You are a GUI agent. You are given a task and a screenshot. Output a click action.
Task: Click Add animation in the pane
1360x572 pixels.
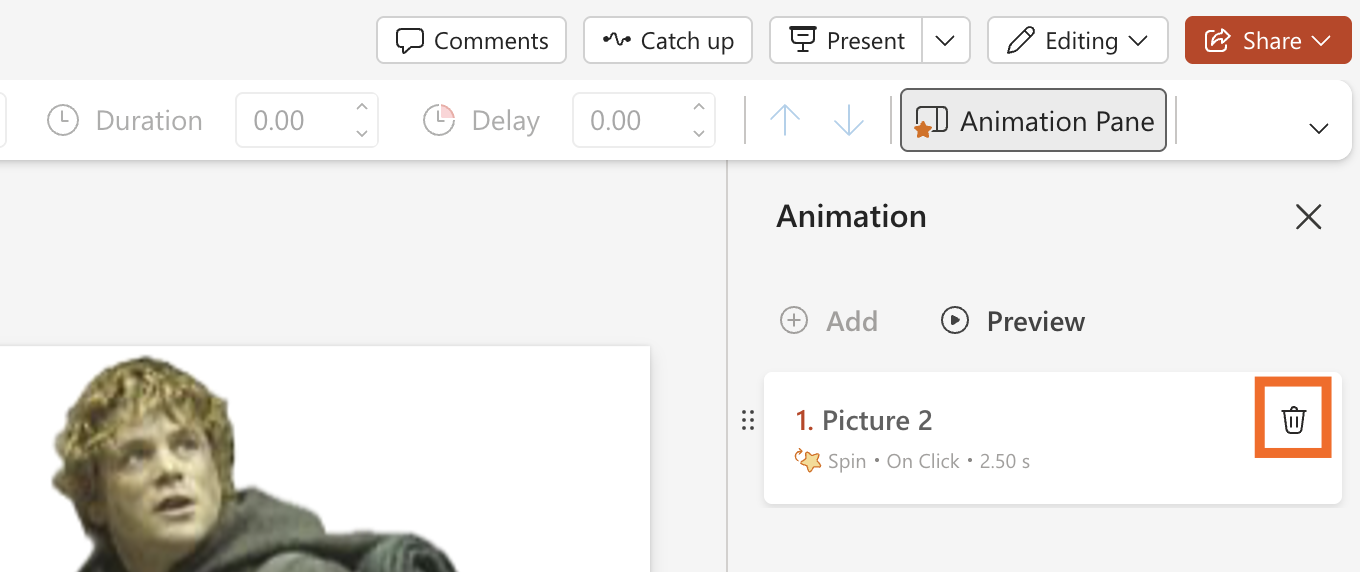tap(829, 321)
